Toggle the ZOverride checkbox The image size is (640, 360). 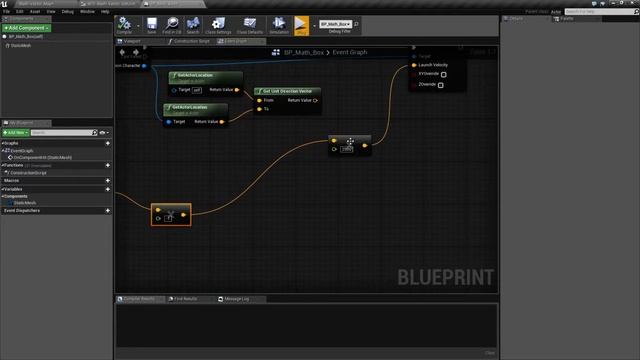(x=440, y=85)
